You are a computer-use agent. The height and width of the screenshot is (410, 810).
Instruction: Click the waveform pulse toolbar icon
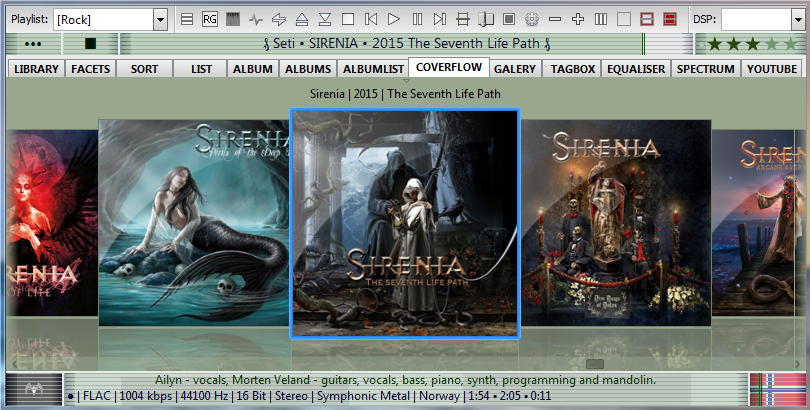(x=256, y=20)
